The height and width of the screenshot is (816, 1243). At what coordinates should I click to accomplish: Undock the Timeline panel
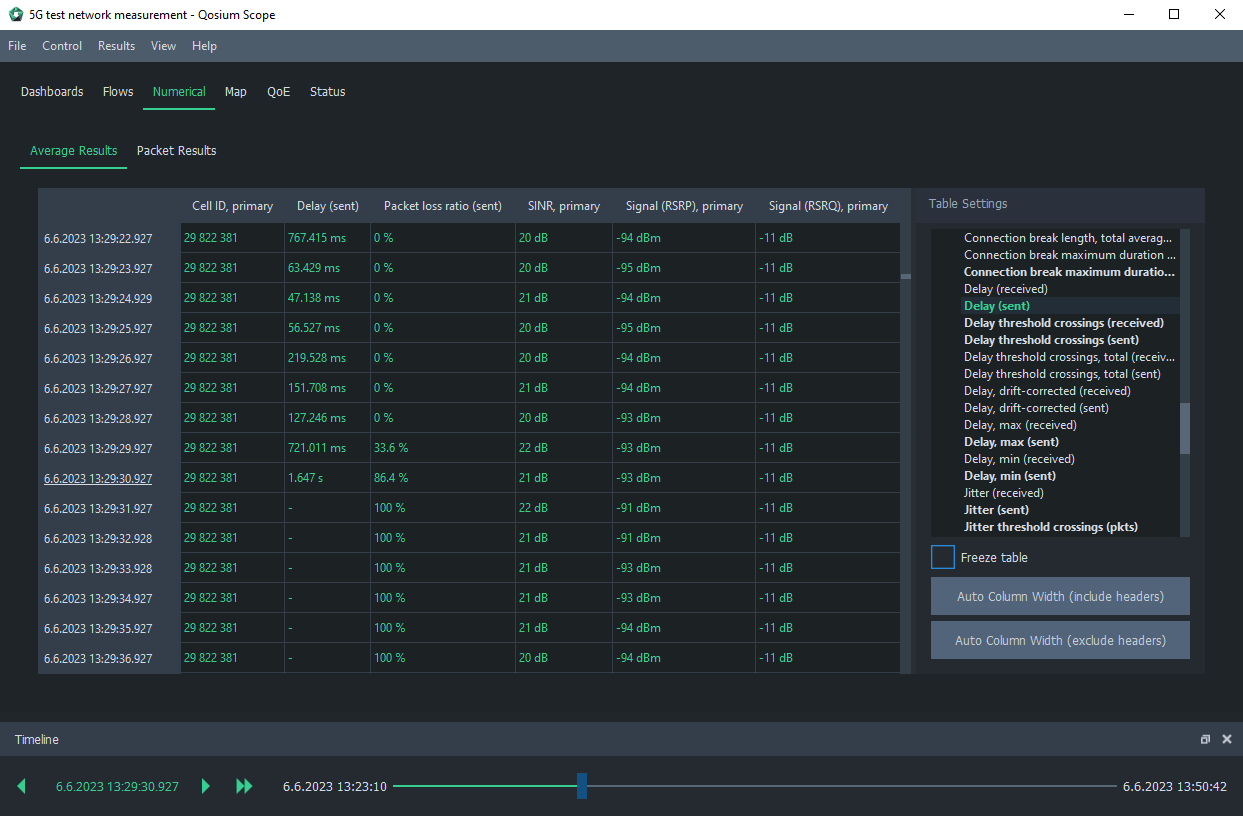click(1205, 740)
